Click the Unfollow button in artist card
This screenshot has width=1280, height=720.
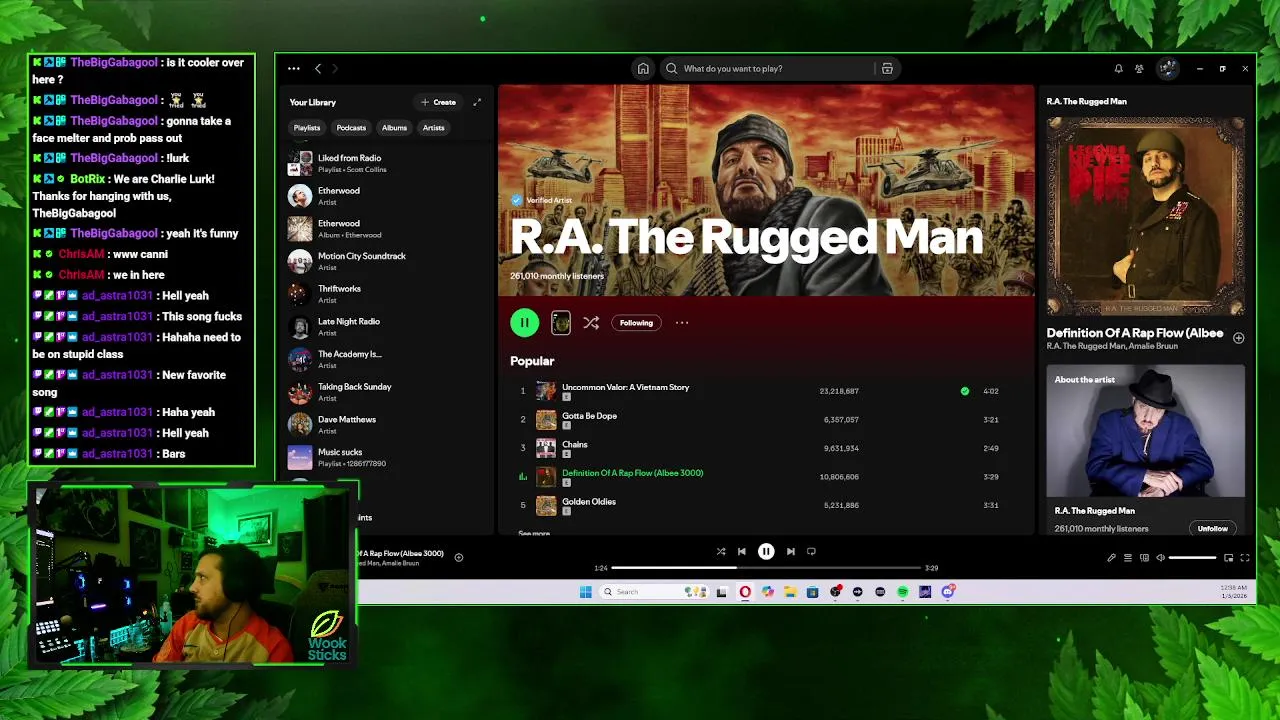[x=1212, y=528]
